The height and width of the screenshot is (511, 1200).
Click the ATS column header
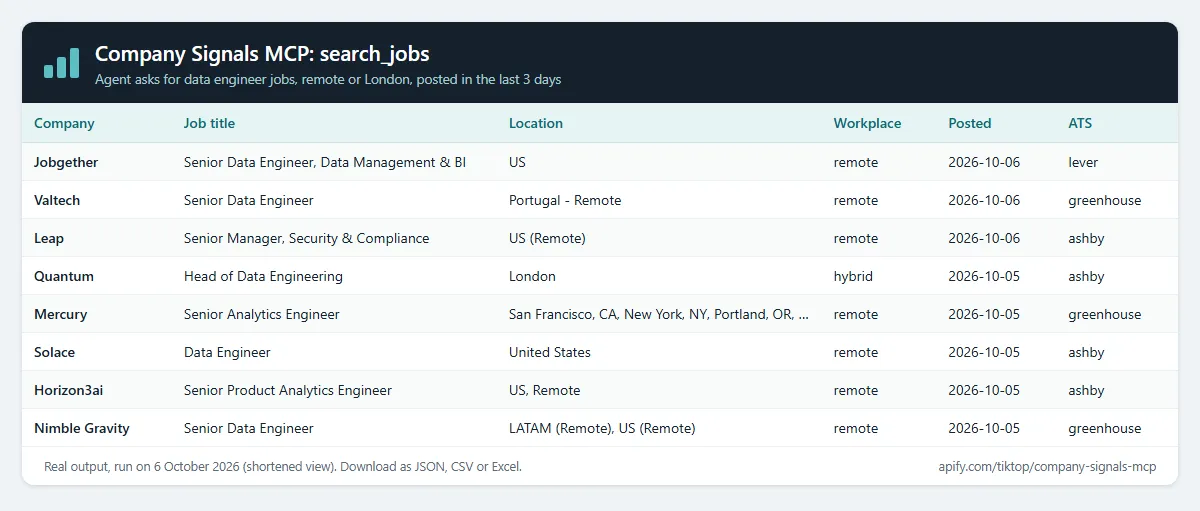[x=1080, y=124]
